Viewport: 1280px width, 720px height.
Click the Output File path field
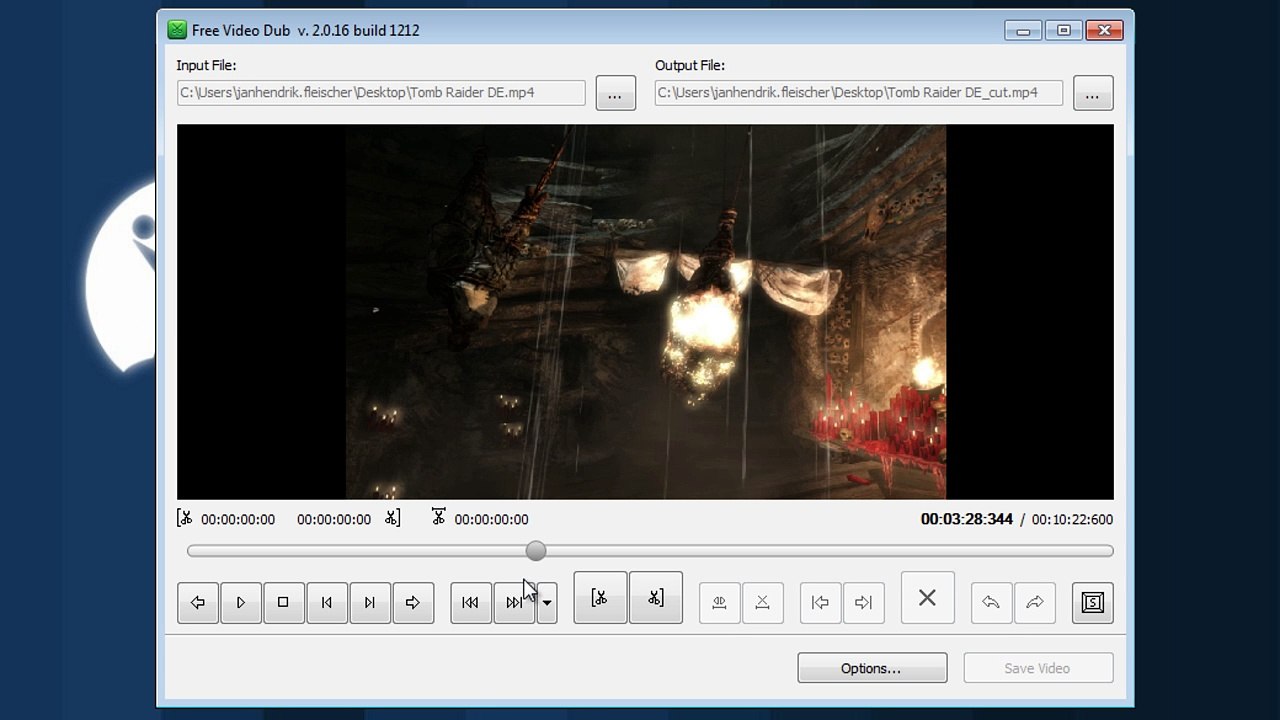(859, 93)
